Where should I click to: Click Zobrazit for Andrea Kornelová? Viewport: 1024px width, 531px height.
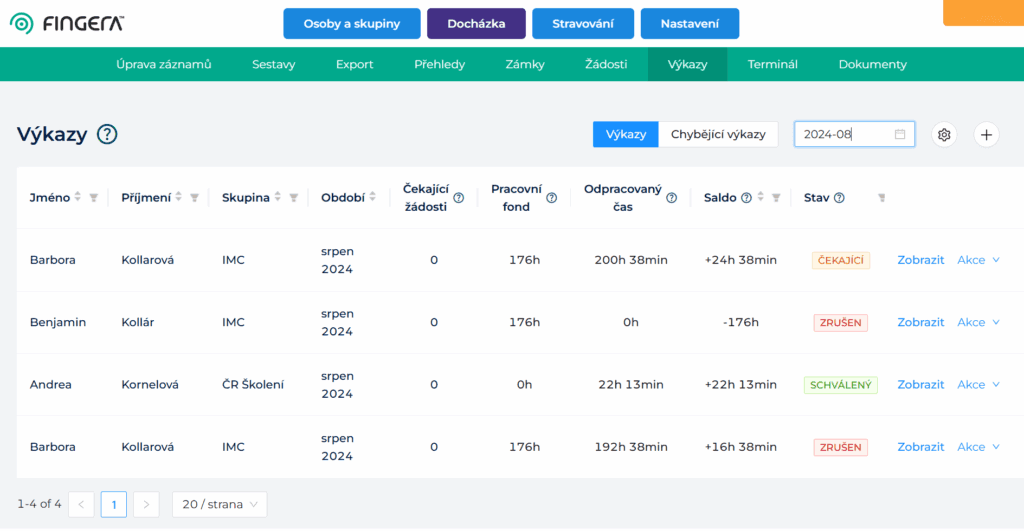click(x=920, y=385)
